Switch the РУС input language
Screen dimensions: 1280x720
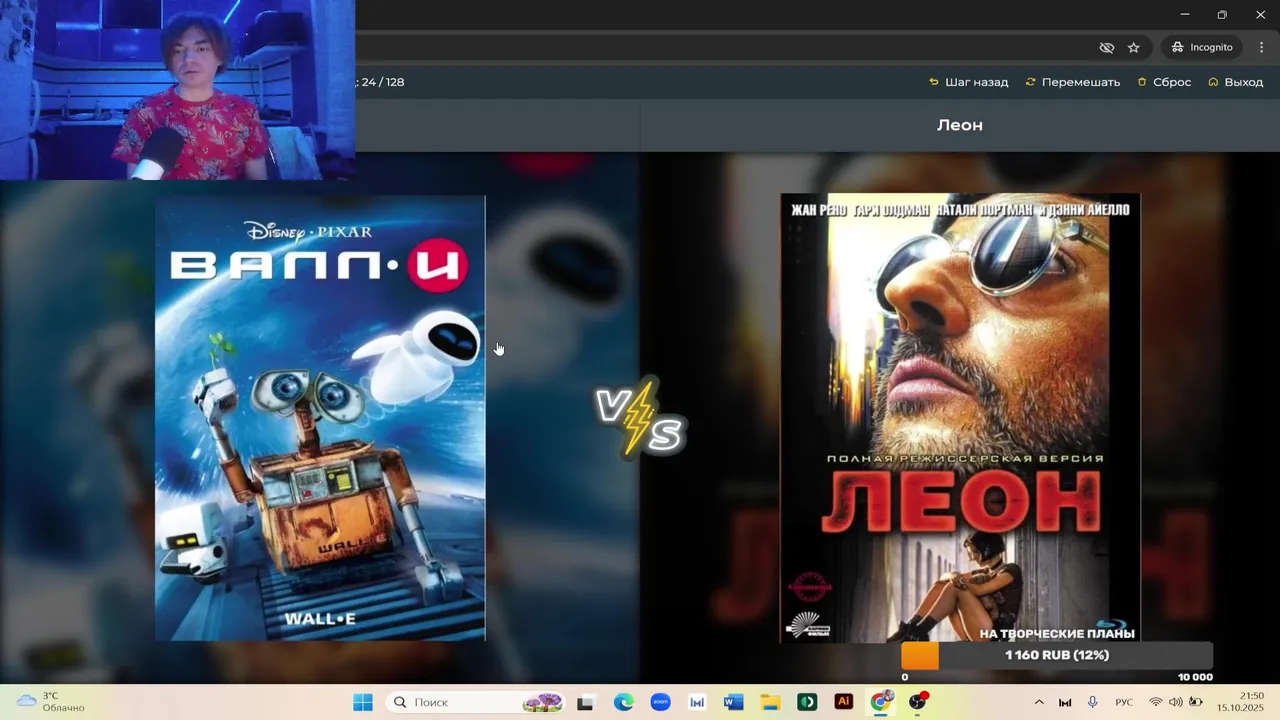coord(1124,702)
